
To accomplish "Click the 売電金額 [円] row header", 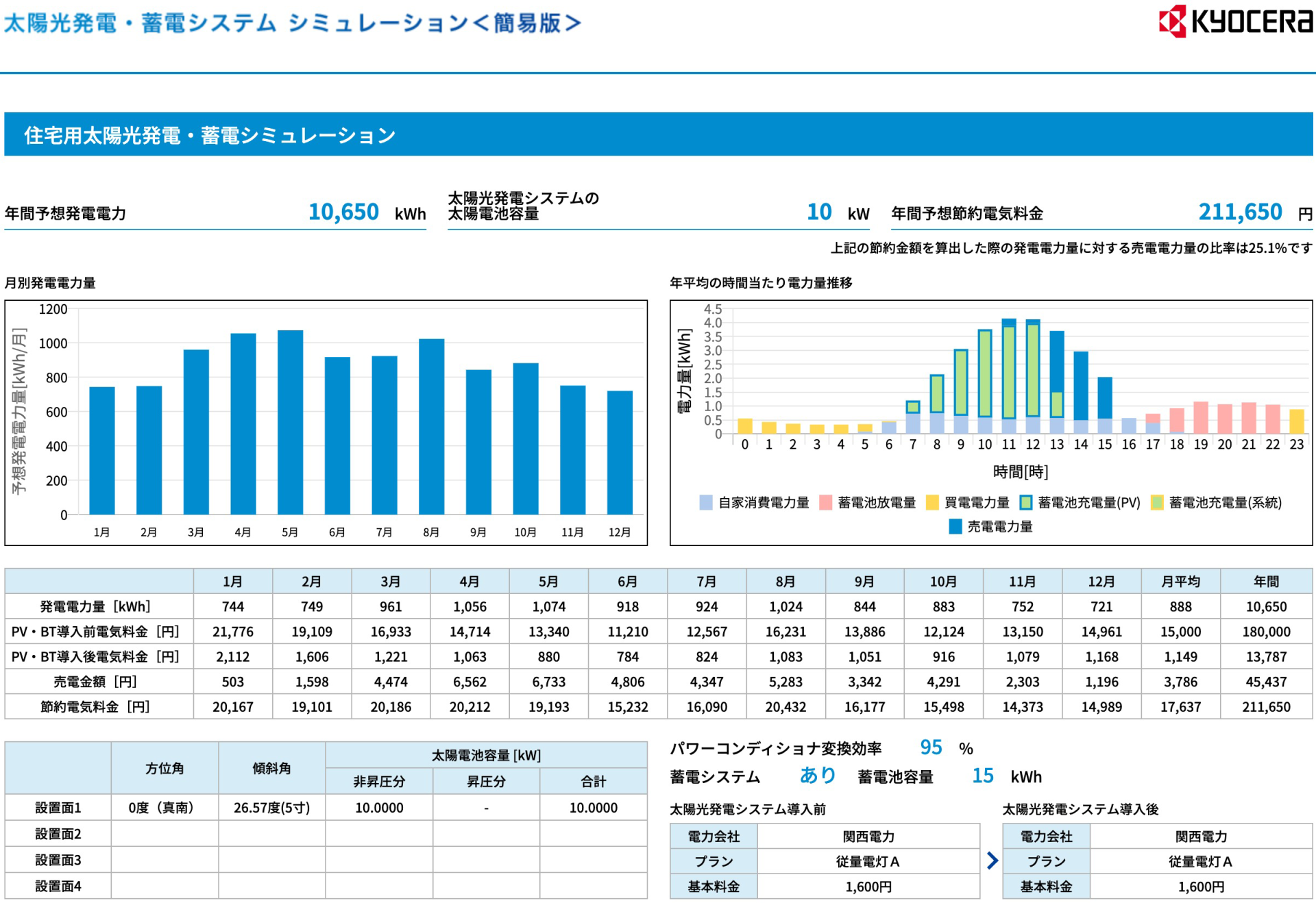I will coord(99,682).
